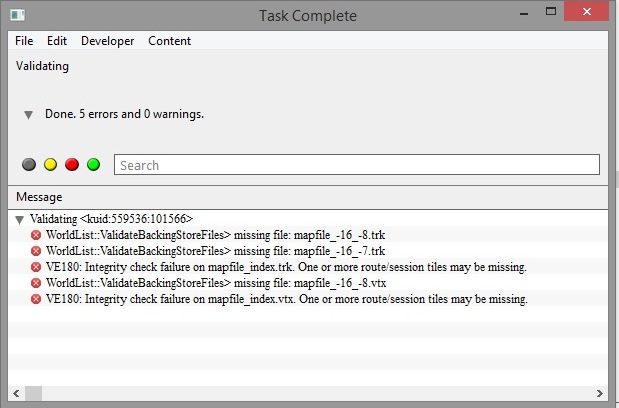Toggle the yellow warnings filter circle
Image resolution: width=619 pixels, height=408 pixels.
point(50,165)
